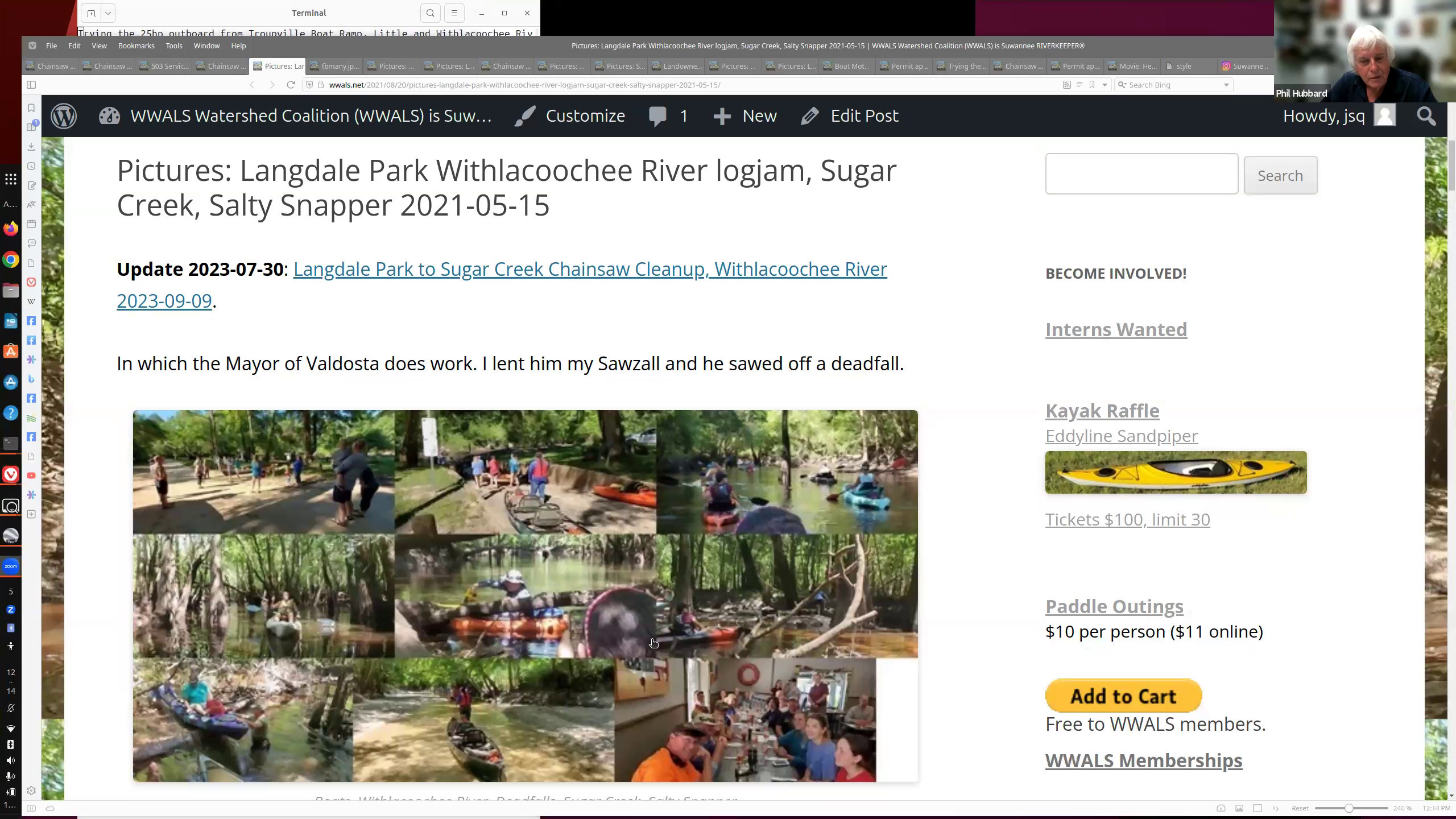This screenshot has width=1456, height=819.
Task: Click New in WordPress admin bar
Action: coord(745,116)
